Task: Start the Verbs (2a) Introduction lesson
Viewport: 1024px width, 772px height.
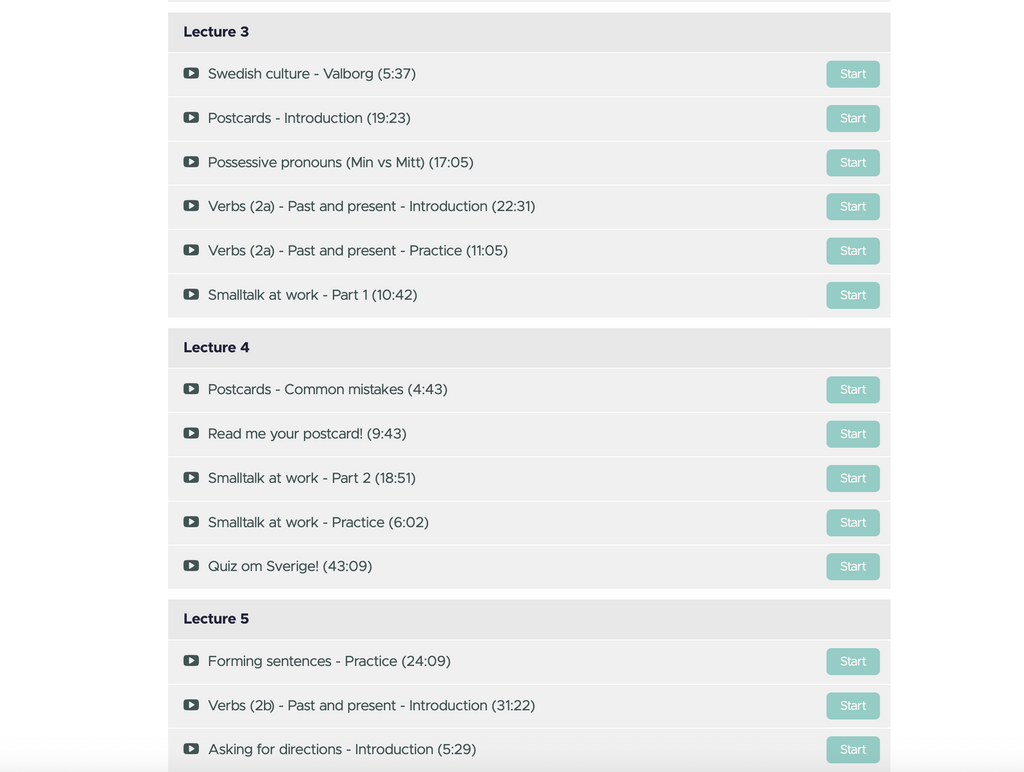Action: coord(853,206)
